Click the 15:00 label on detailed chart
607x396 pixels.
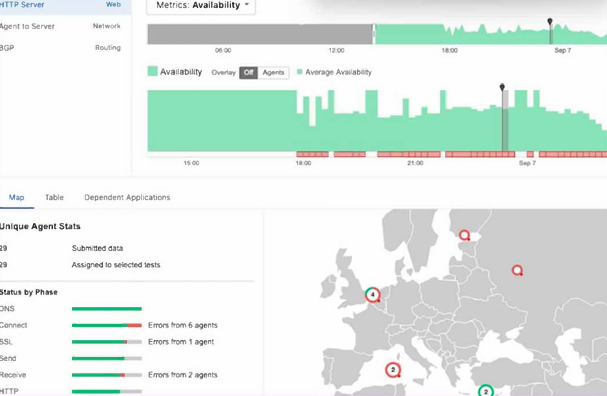191,163
